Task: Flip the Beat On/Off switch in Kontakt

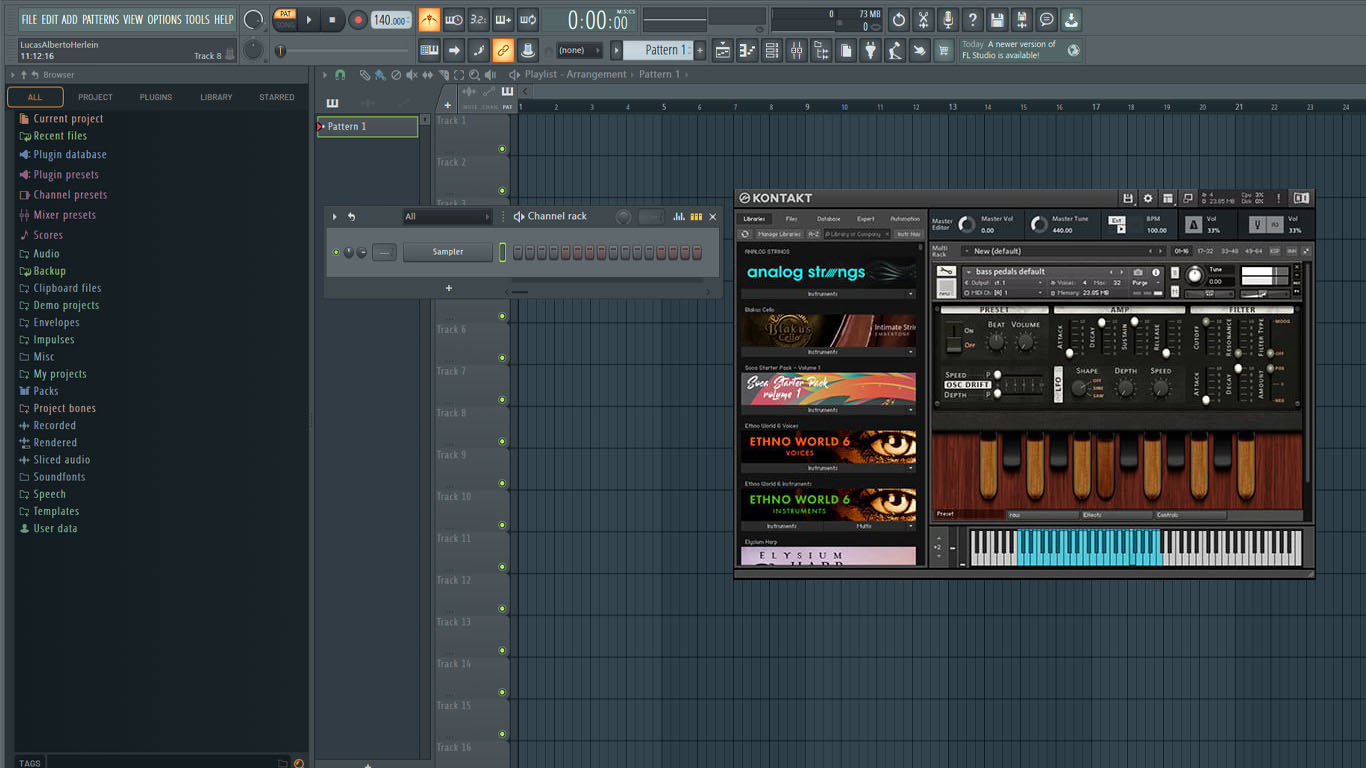Action: pyautogui.click(x=954, y=337)
